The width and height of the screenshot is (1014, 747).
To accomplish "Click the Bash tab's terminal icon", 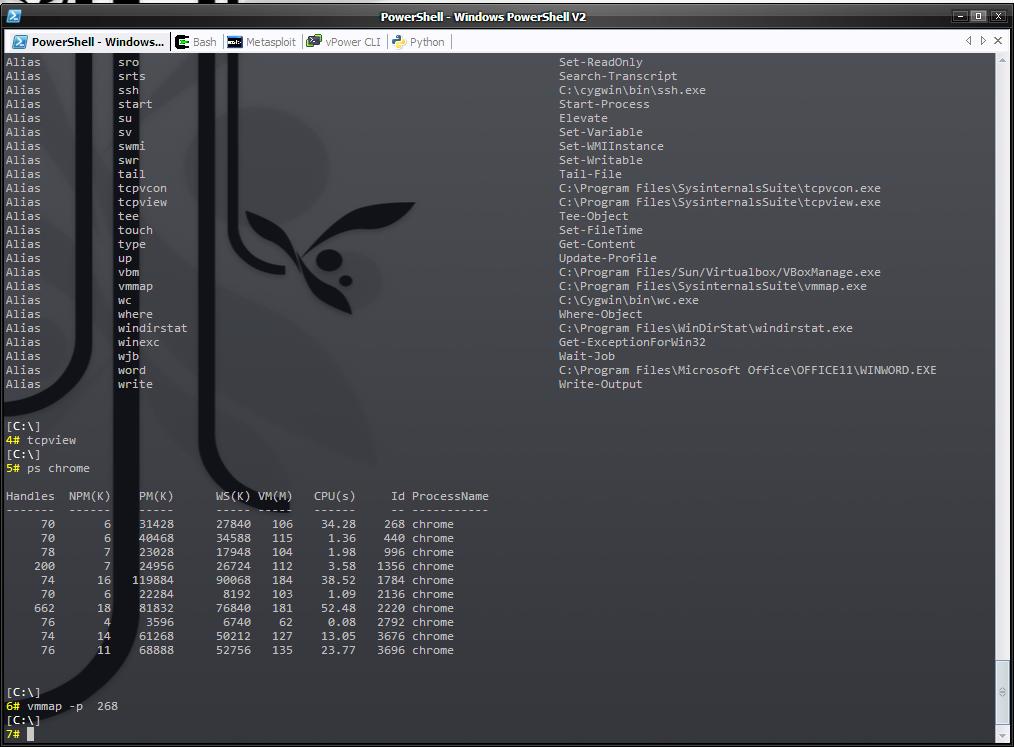I will [183, 42].
